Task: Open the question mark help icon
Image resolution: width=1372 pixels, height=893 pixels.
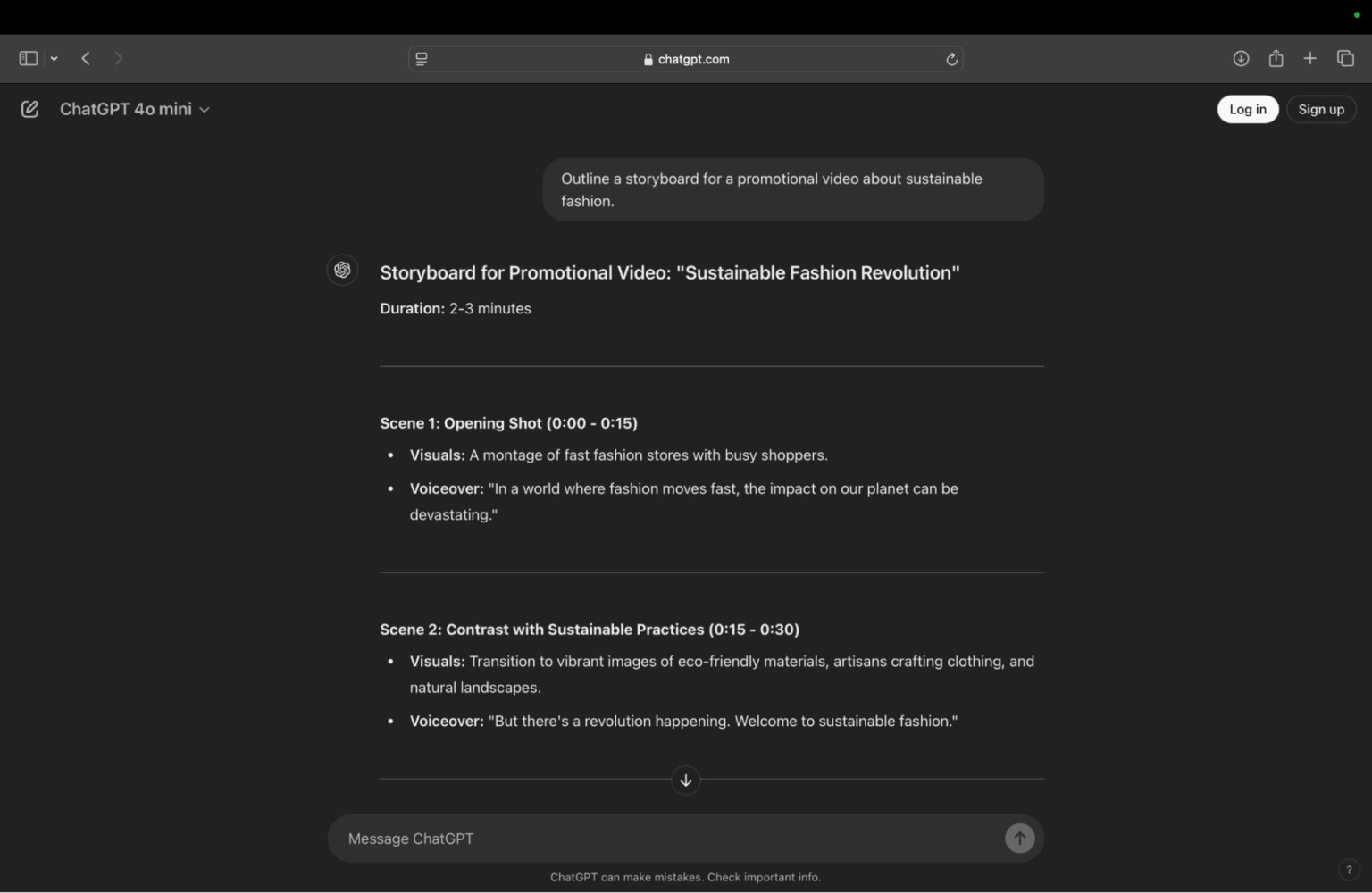Action: (x=1349, y=870)
